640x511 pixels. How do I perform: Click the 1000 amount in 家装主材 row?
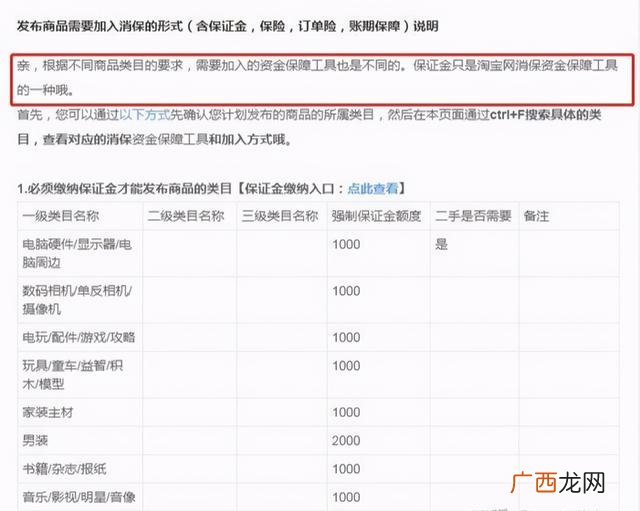(x=346, y=412)
